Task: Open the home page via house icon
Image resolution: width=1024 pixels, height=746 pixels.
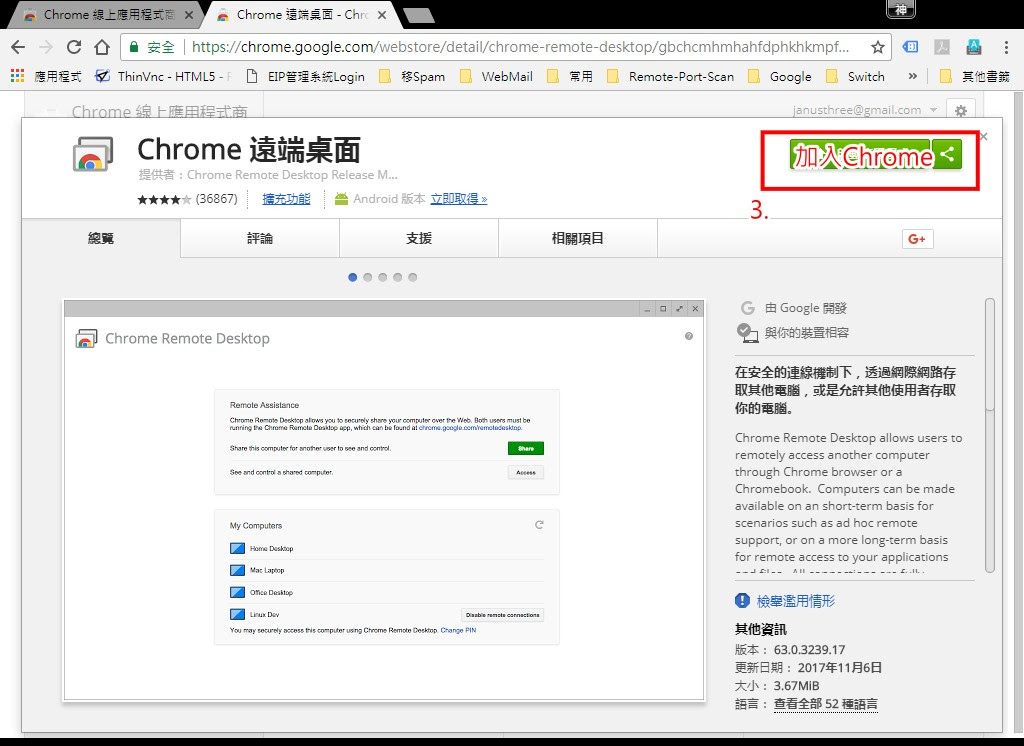Action: coord(102,47)
